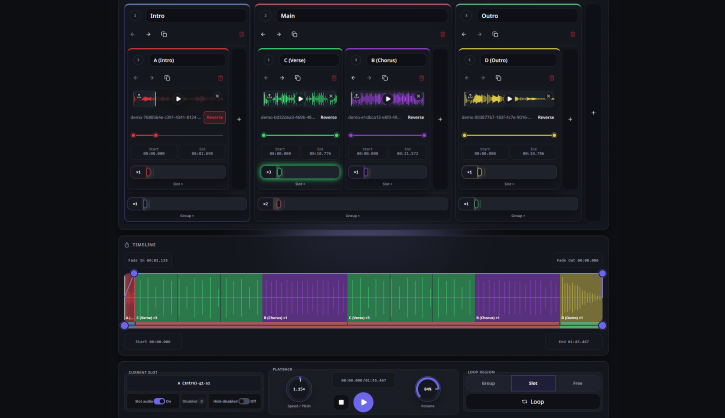Delete the B (Chorus) slot

(x=421, y=78)
